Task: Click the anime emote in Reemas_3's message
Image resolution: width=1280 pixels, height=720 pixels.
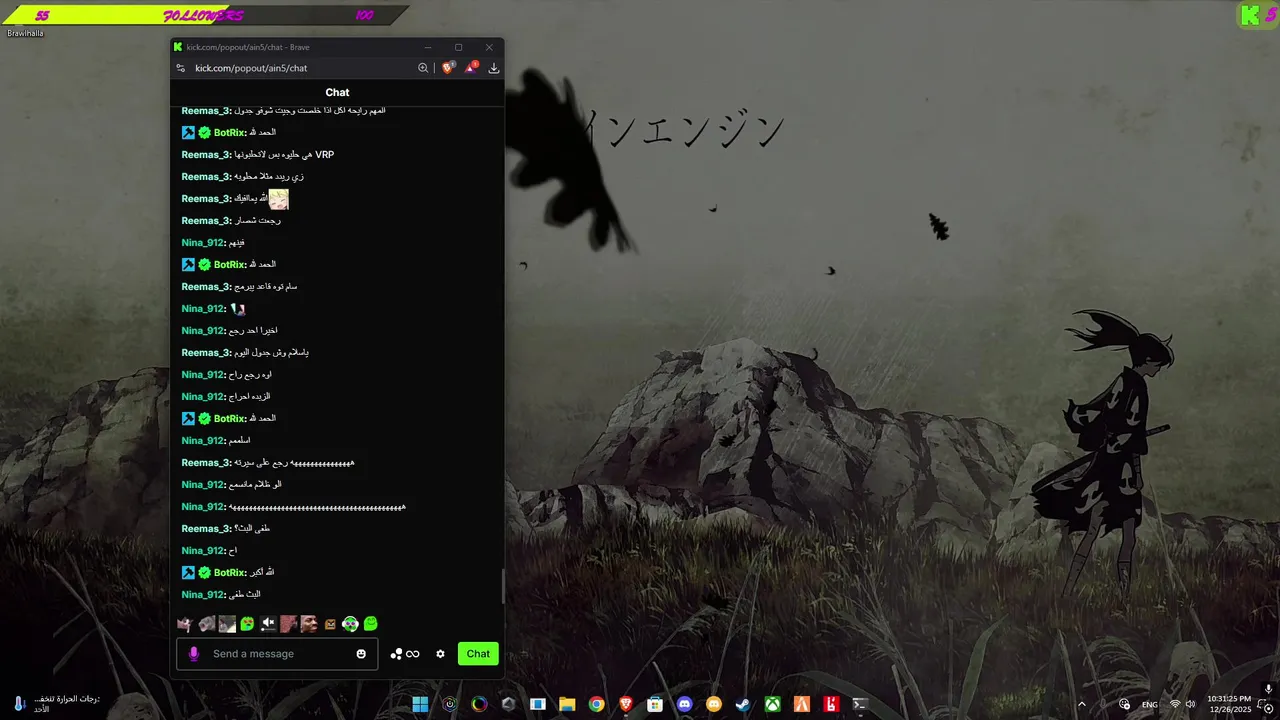Action: (279, 199)
